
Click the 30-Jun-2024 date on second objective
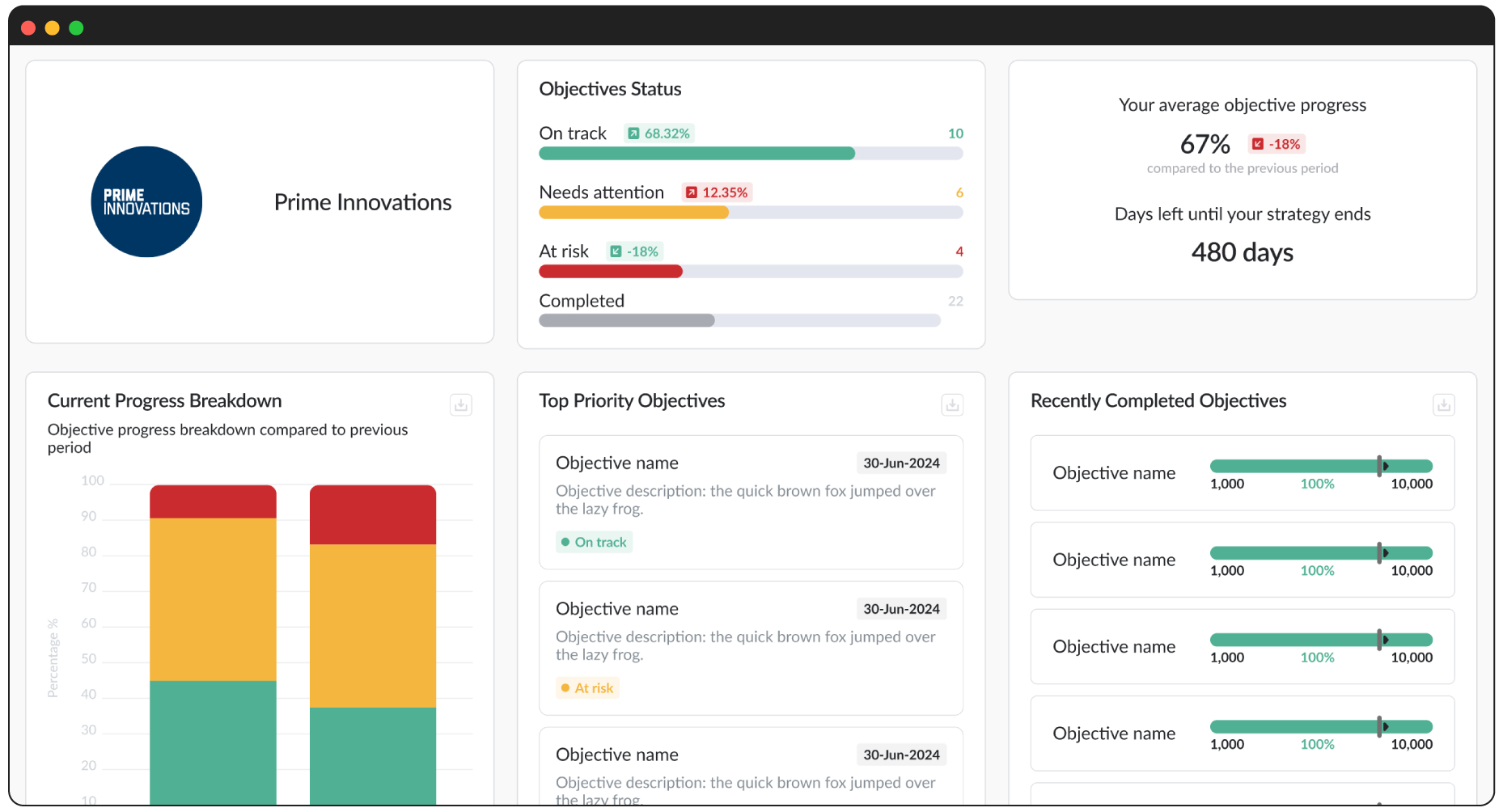click(x=901, y=609)
